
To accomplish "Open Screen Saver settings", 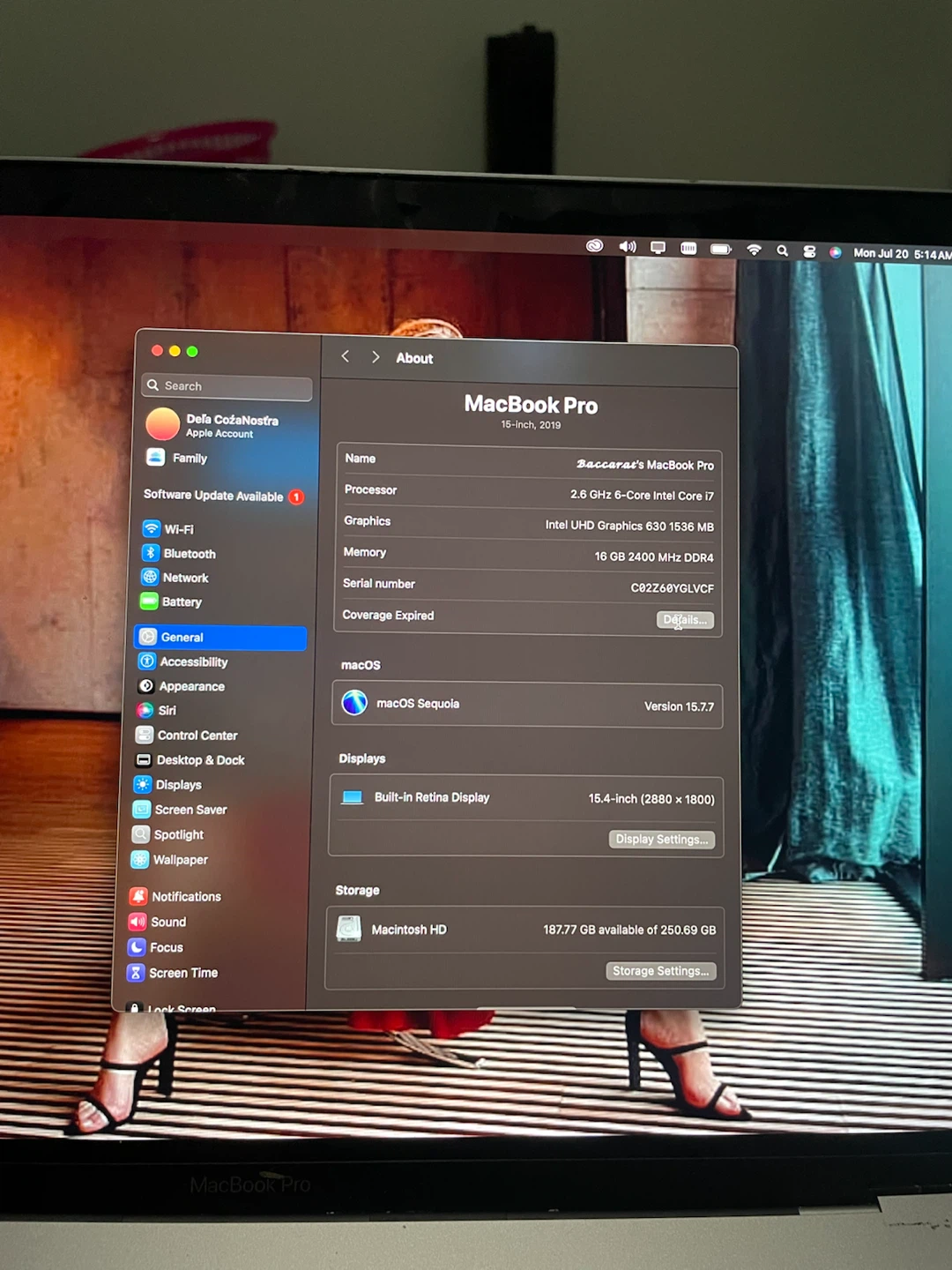I will click(x=180, y=809).
